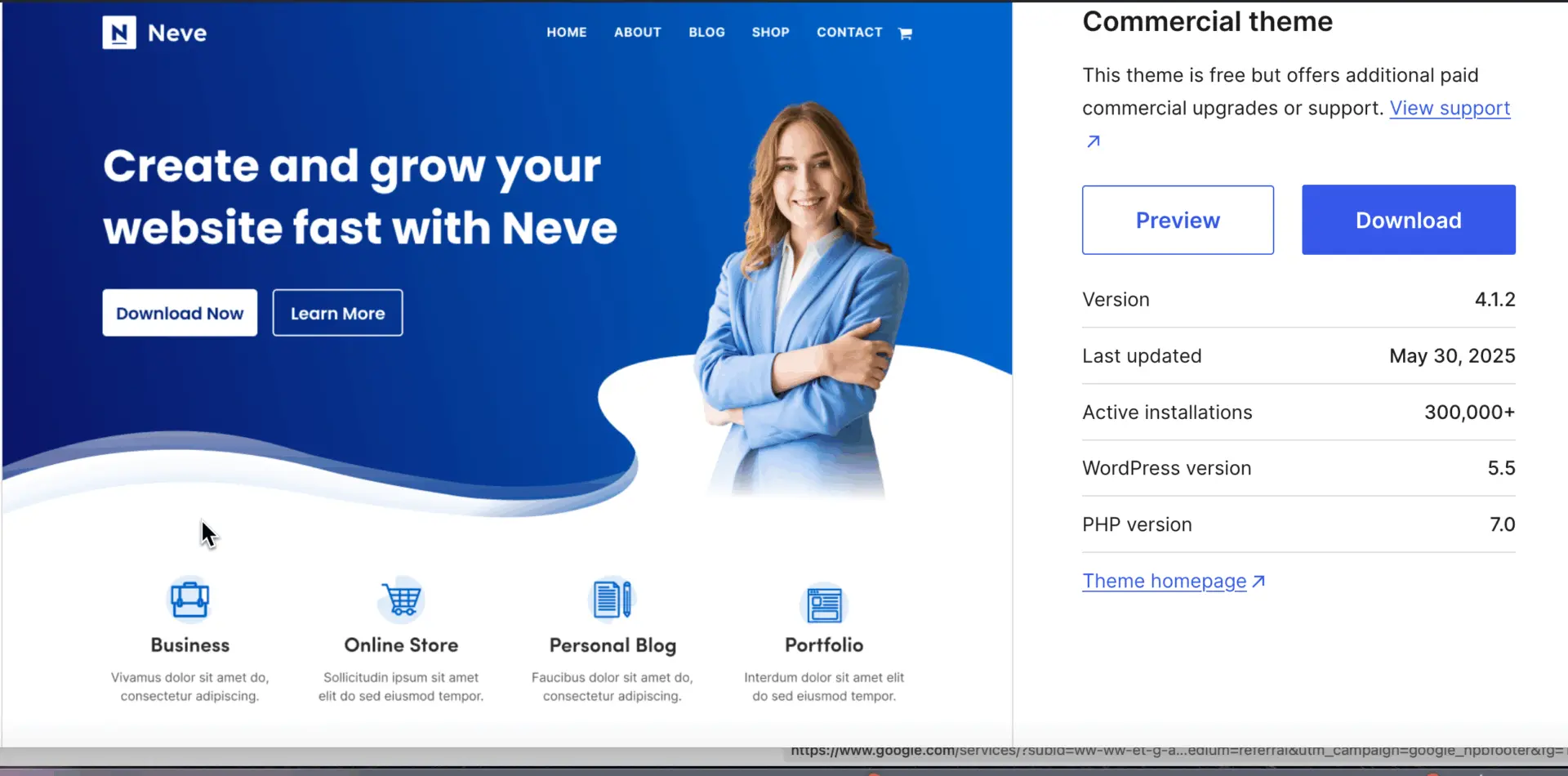Go to the SHOP page
This screenshot has height=776, width=1568.
coord(770,32)
